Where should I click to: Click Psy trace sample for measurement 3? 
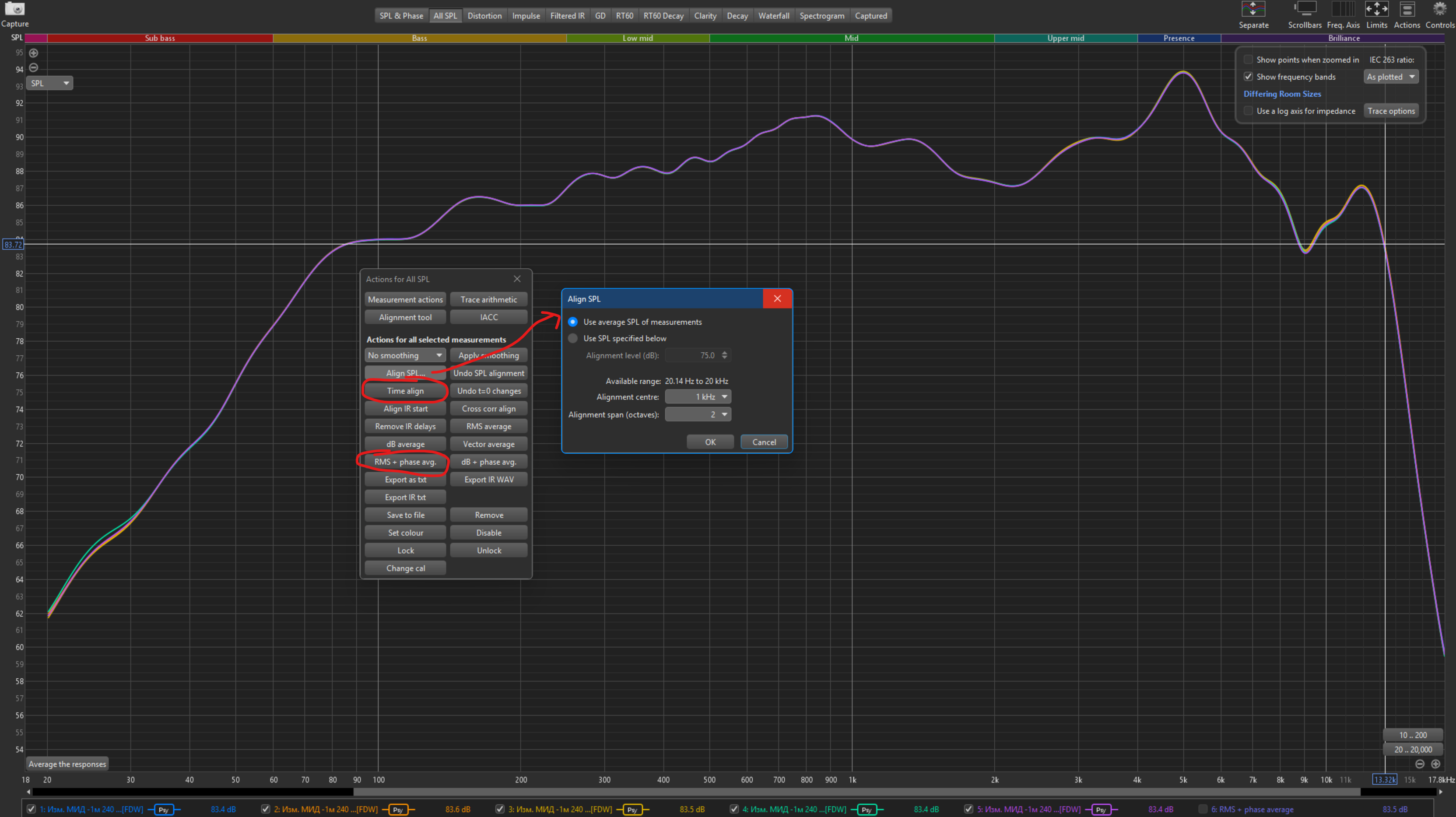click(632, 810)
